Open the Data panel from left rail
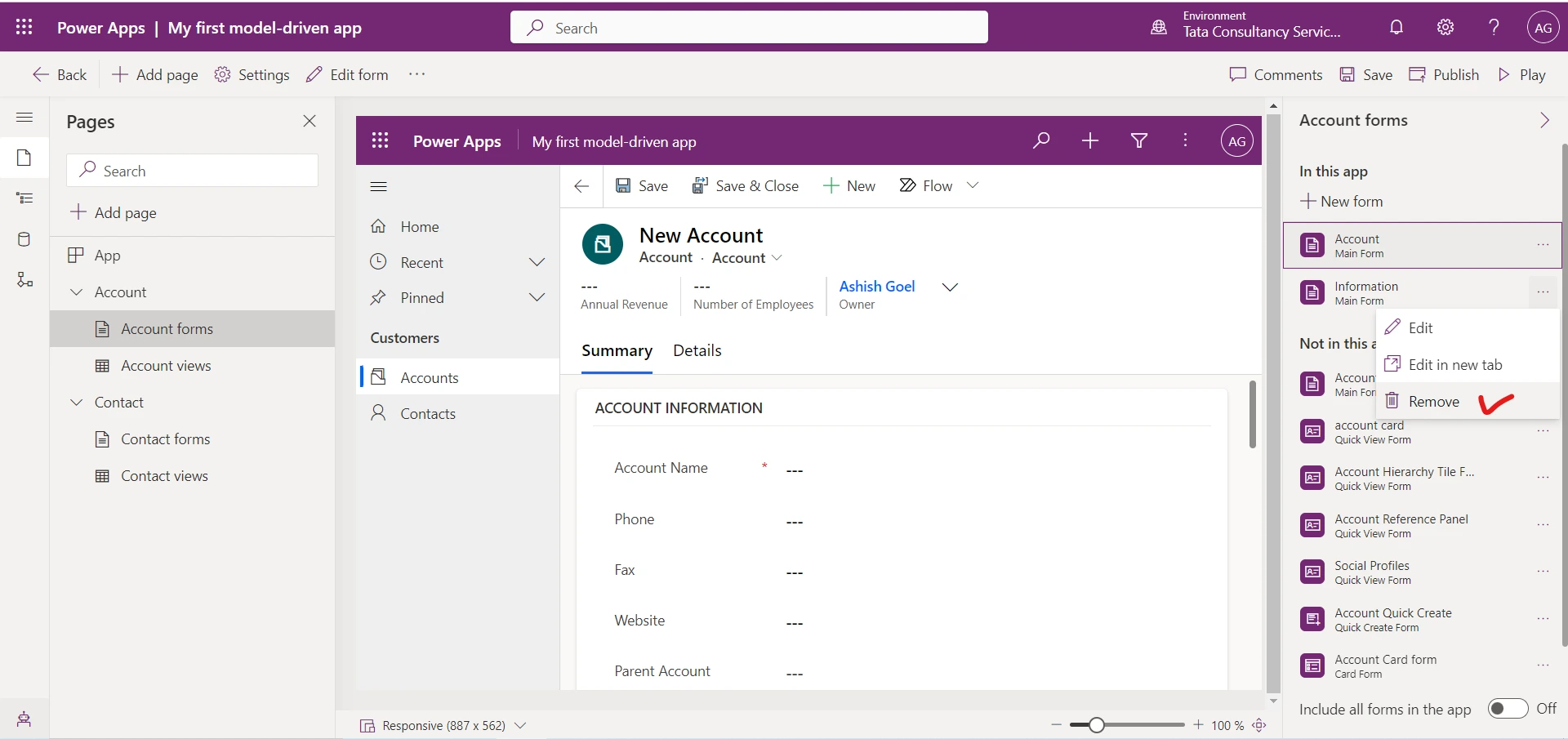This screenshot has height=739, width=1568. tap(24, 238)
